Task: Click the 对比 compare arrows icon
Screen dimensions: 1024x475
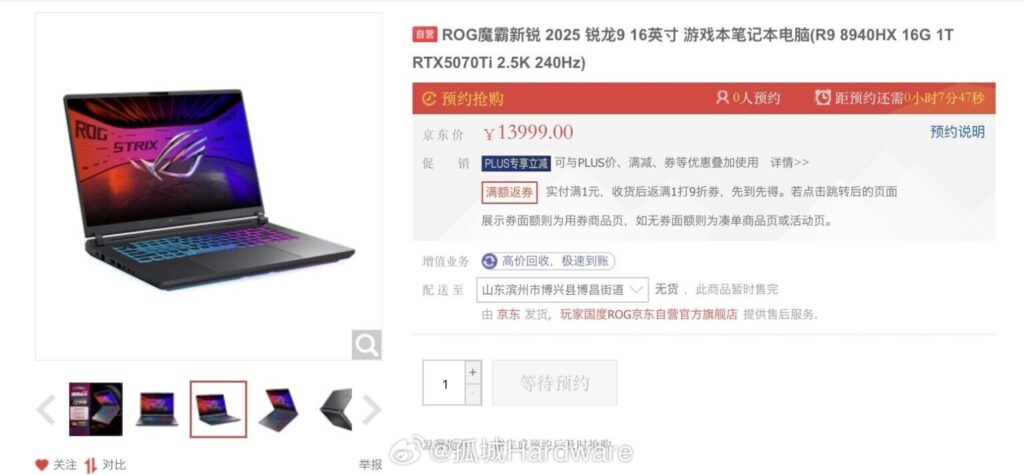Action: pyautogui.click(x=90, y=465)
